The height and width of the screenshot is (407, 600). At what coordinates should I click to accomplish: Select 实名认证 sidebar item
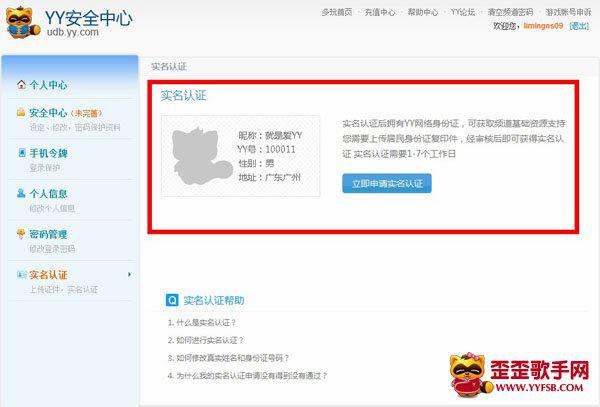tap(48, 275)
